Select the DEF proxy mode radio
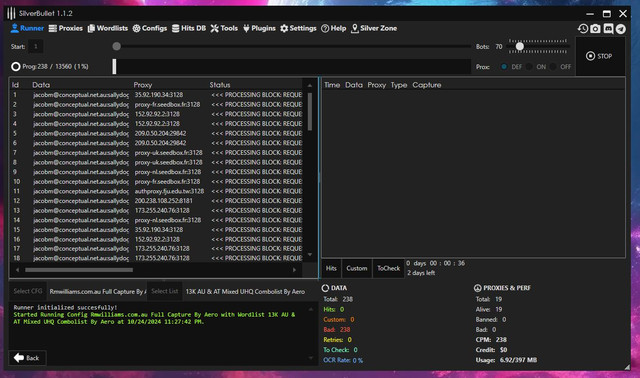The height and width of the screenshot is (378, 640). coord(504,67)
